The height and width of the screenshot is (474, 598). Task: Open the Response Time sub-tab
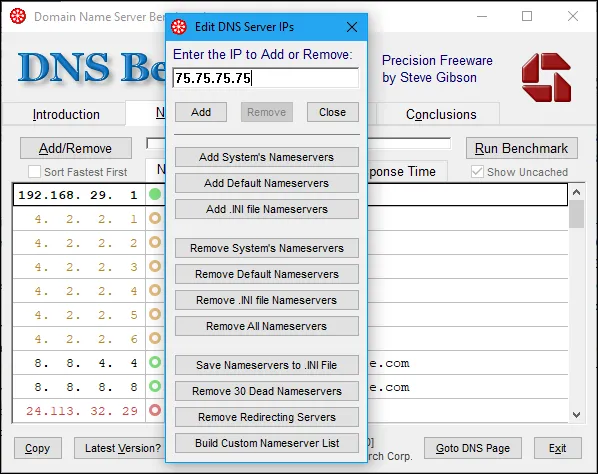click(407, 172)
